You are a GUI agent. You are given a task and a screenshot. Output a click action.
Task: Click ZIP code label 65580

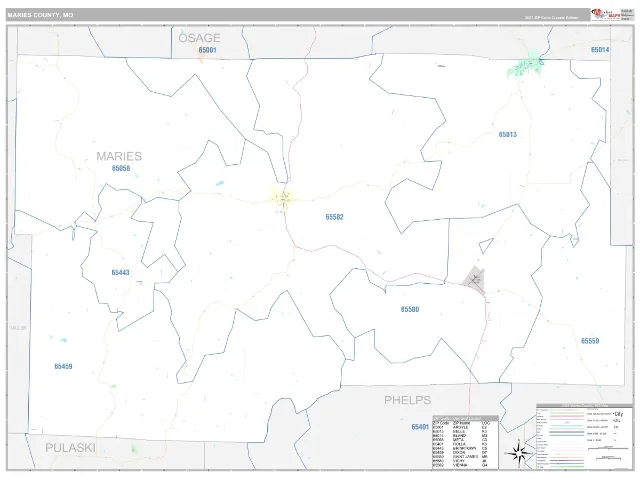[x=410, y=309]
